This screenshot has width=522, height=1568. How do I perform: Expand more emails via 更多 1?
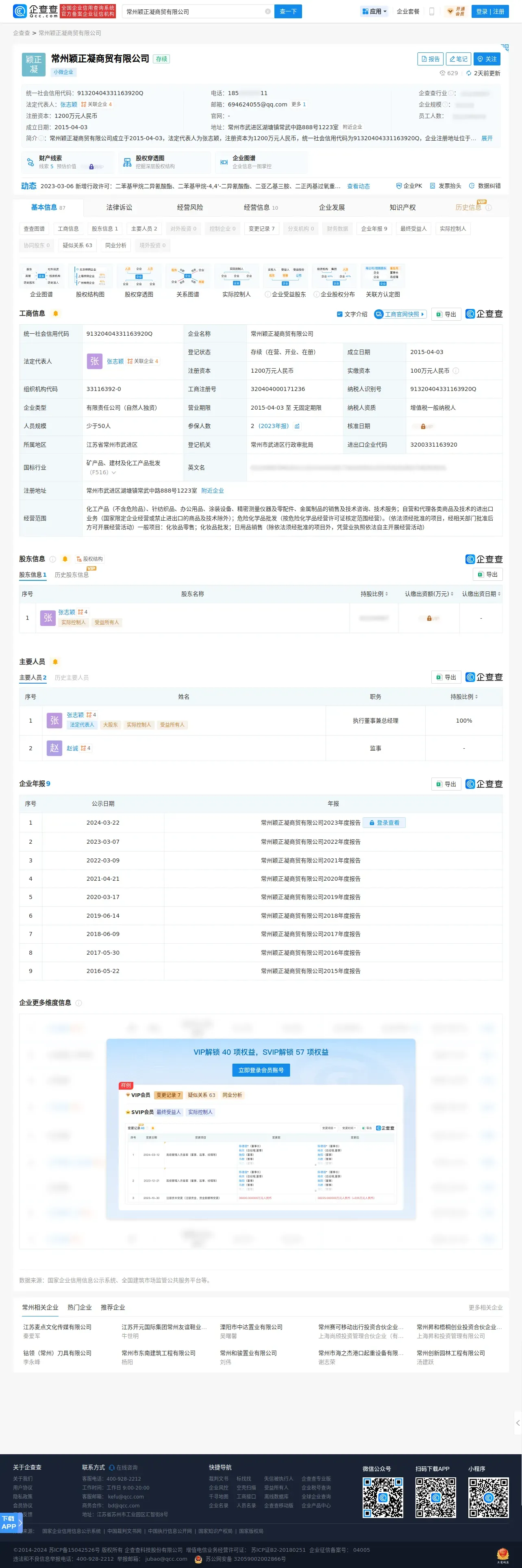298,104
